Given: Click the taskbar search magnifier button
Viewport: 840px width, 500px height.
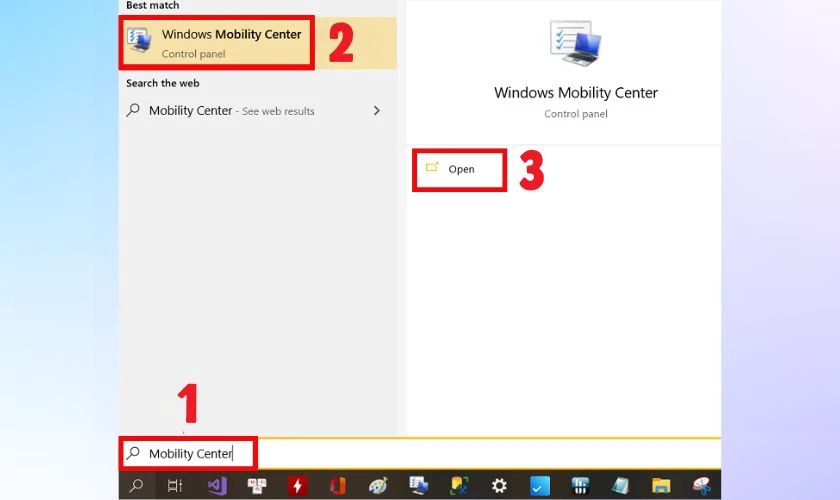Looking at the screenshot, I should (136, 486).
